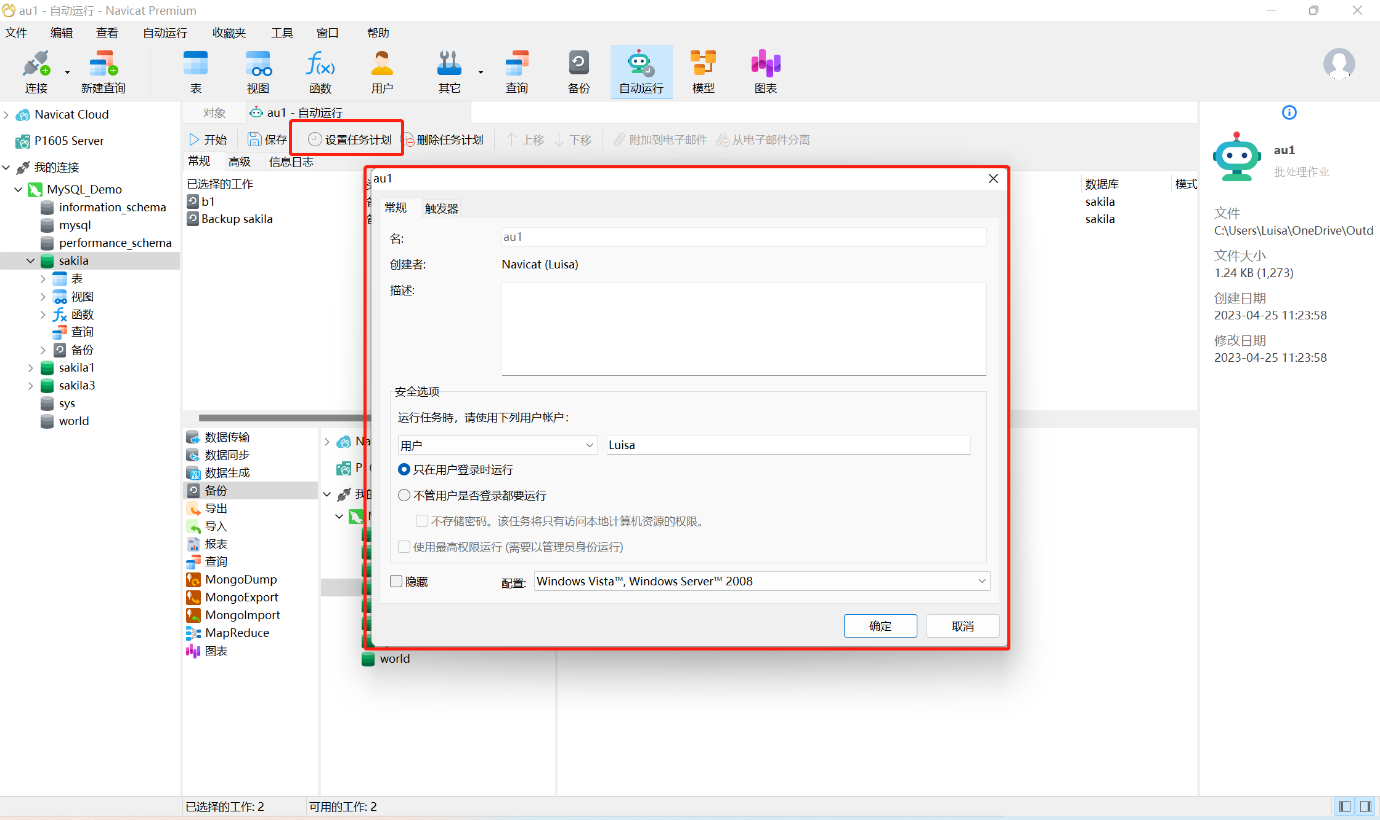1380x820 pixels.
Task: Expand the 视图 node under sakila
Action: [x=43, y=297]
